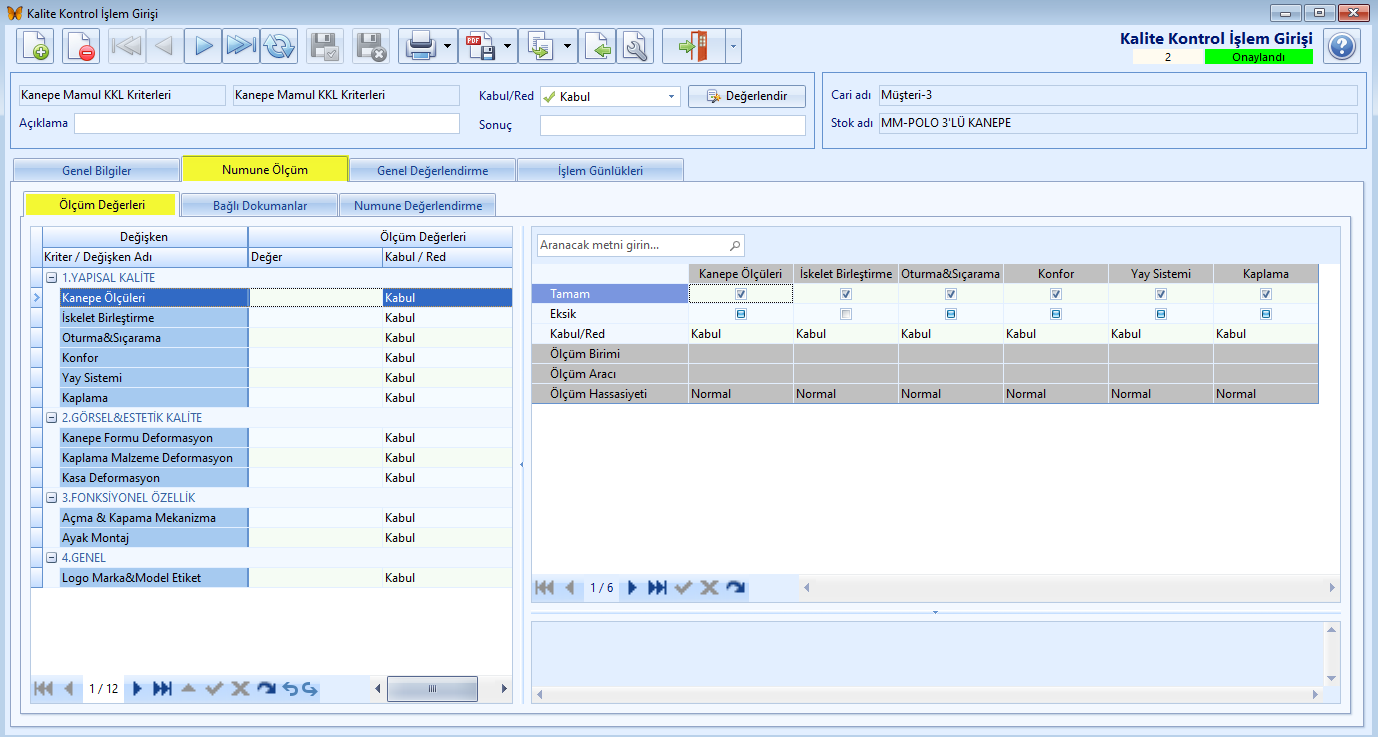Viewport: 1378px width, 737px height.
Task: Go to last row in left grid navigator
Action: coord(162,689)
